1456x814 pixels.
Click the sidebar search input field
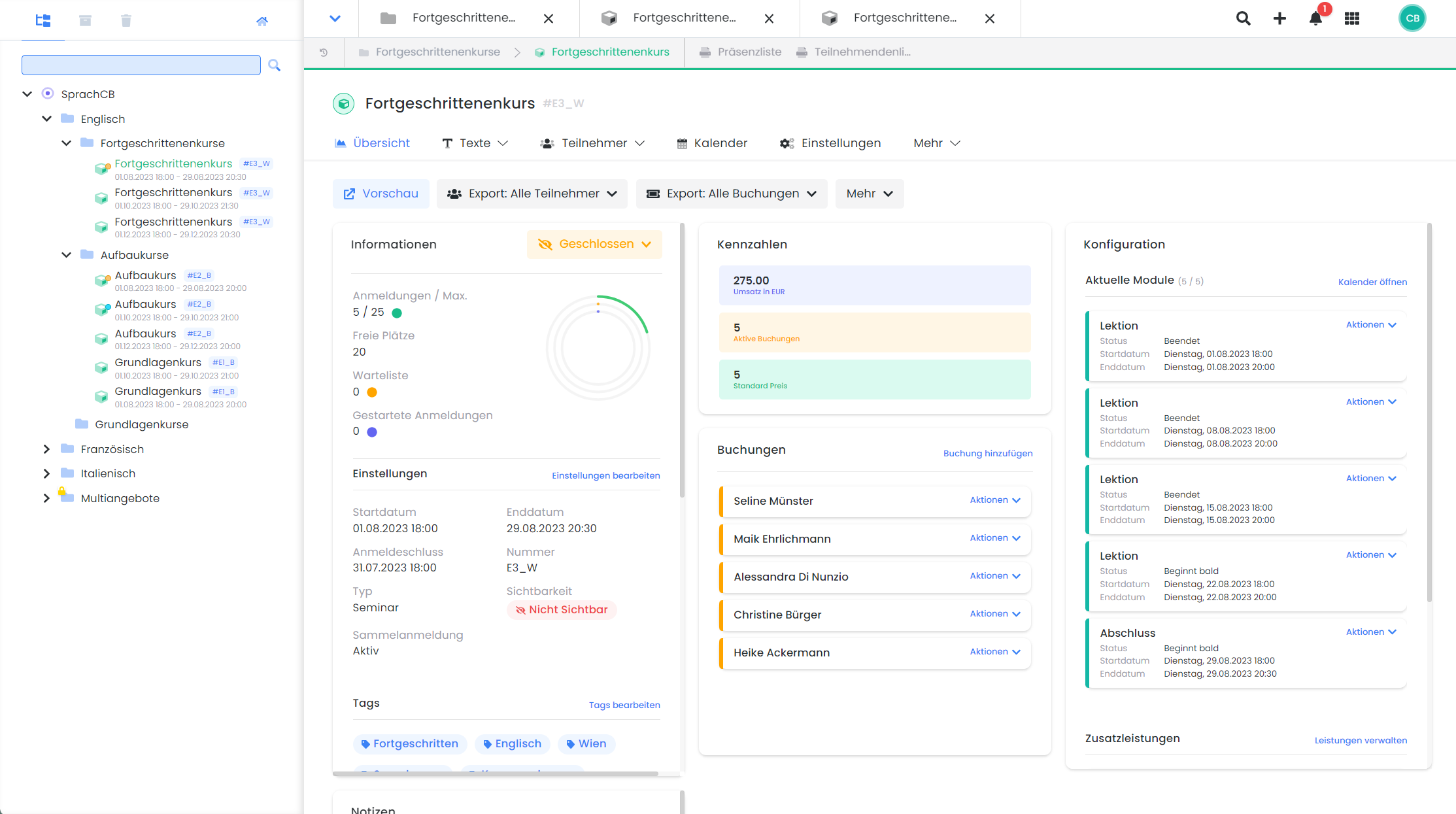click(141, 65)
